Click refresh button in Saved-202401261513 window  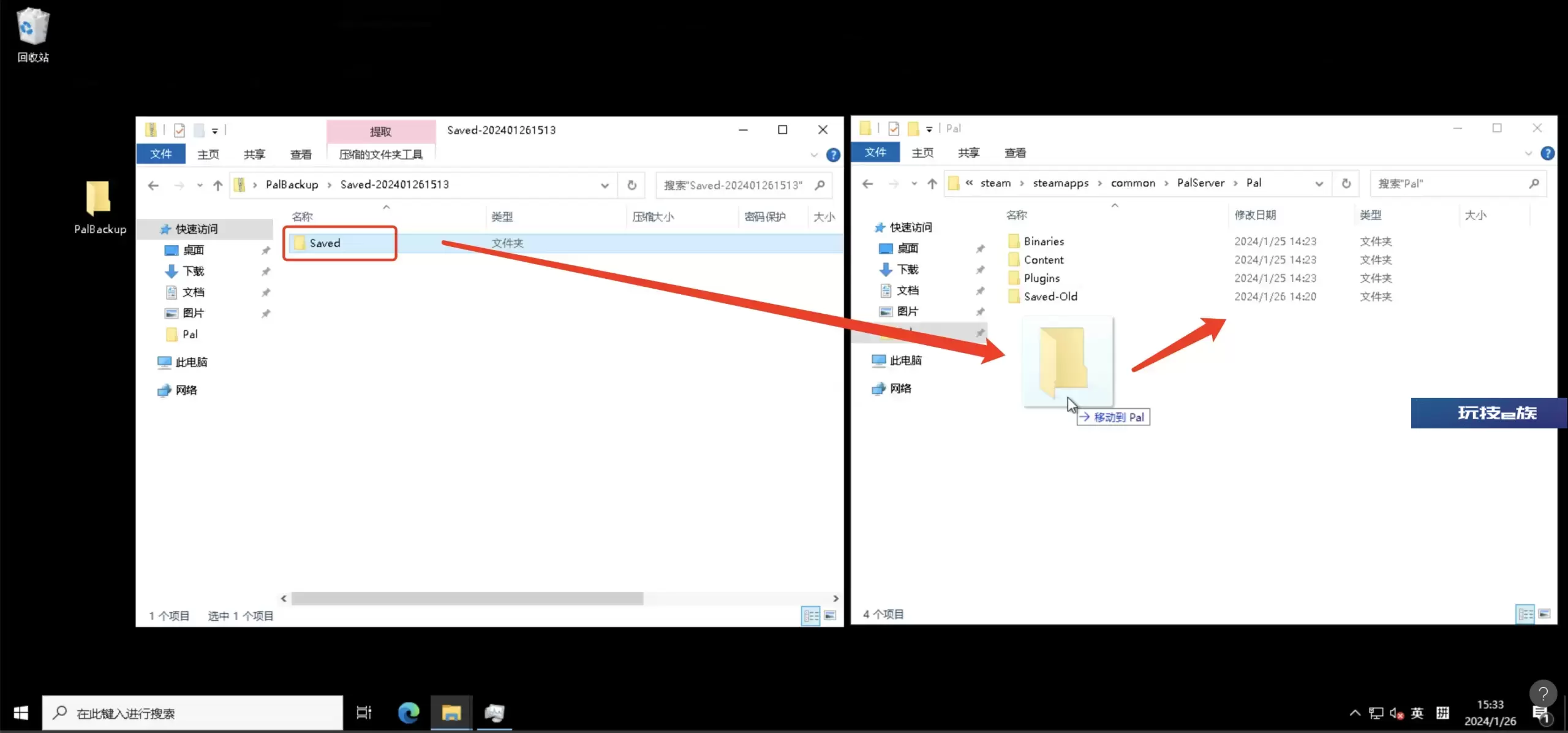631,184
